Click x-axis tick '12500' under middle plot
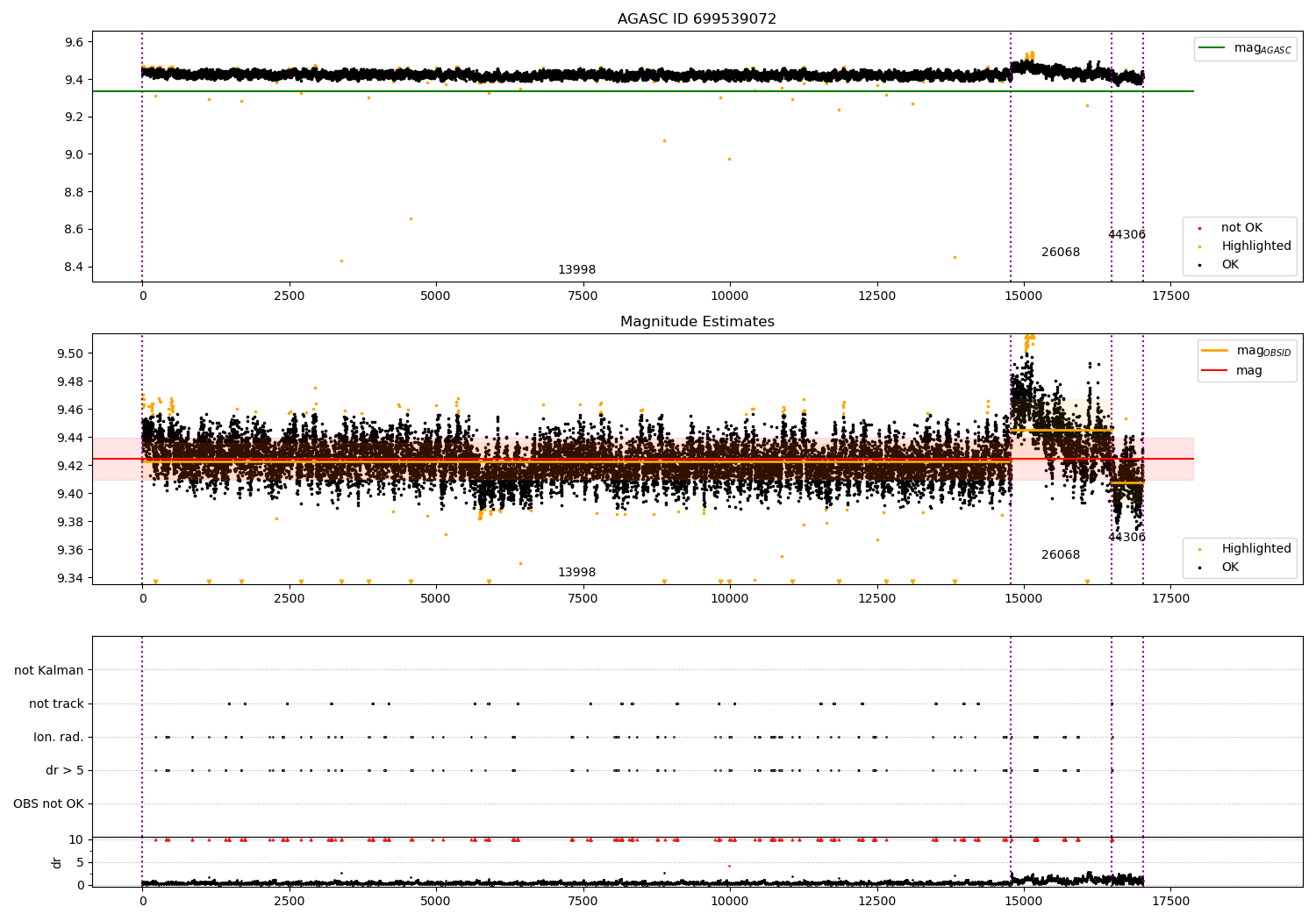The height and width of the screenshot is (921, 1316). [x=876, y=599]
